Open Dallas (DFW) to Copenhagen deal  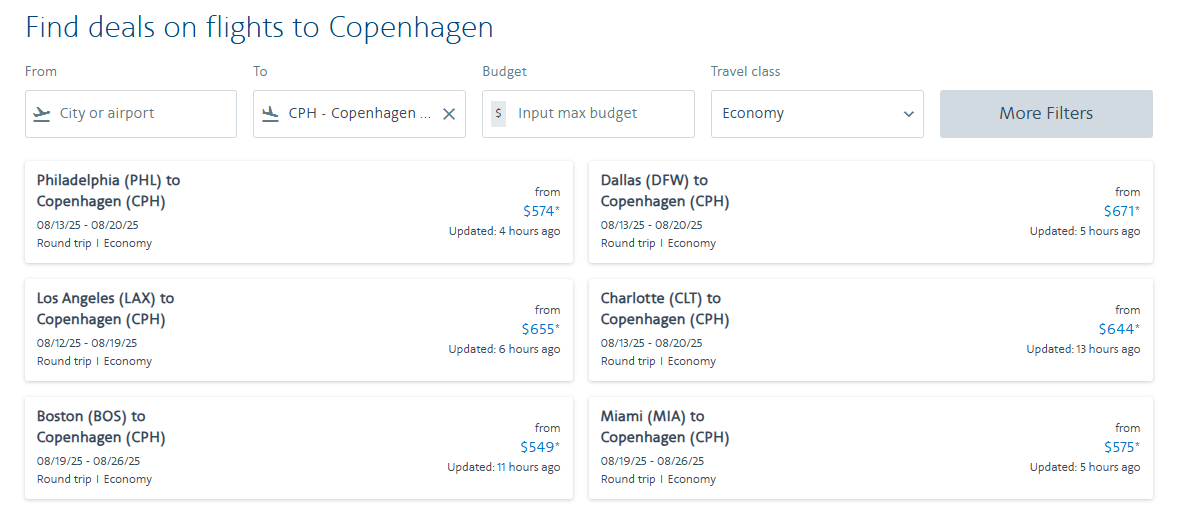tap(871, 212)
